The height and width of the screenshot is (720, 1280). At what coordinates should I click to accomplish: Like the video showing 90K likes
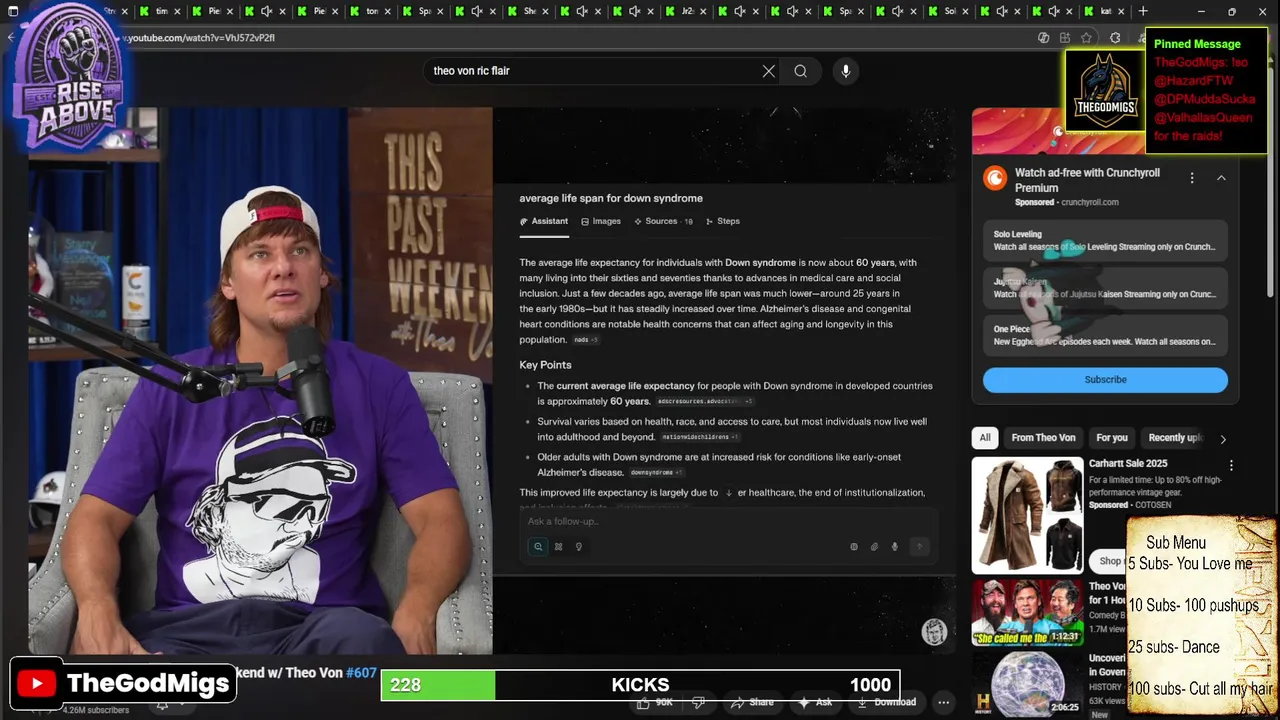(x=656, y=702)
